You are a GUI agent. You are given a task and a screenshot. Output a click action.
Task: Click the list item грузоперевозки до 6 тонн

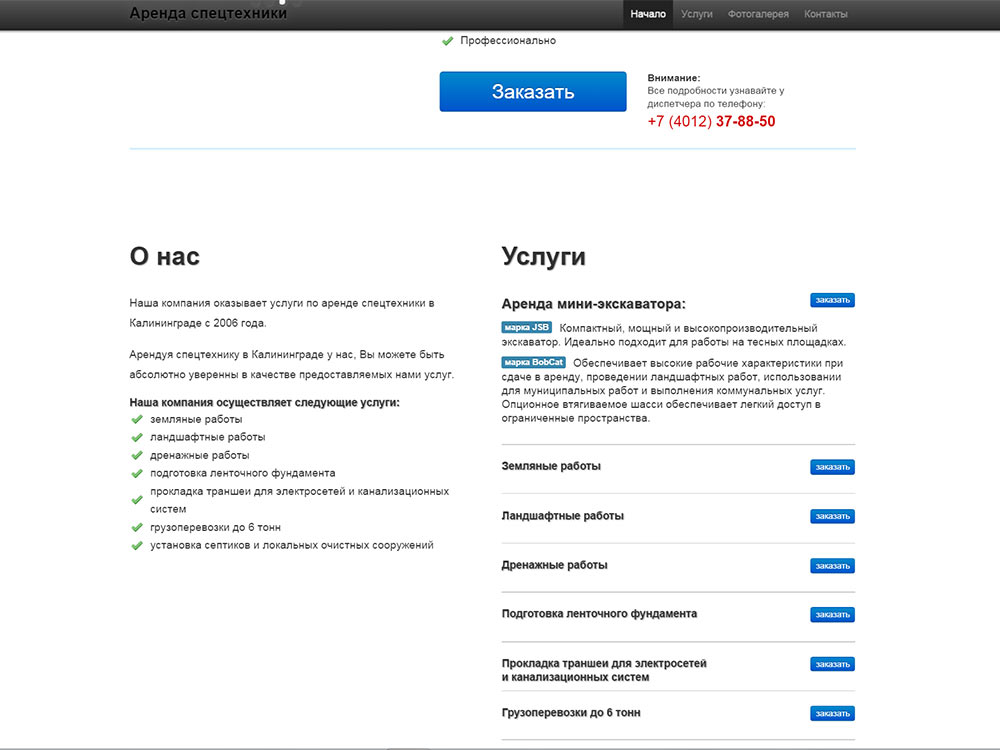pyautogui.click(x=215, y=527)
